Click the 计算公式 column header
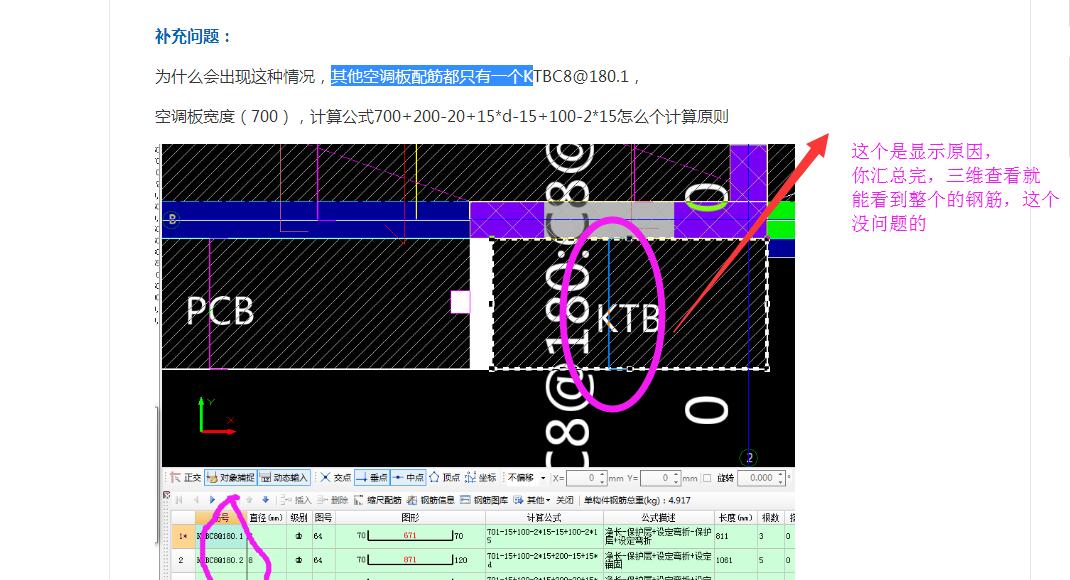 click(544, 518)
